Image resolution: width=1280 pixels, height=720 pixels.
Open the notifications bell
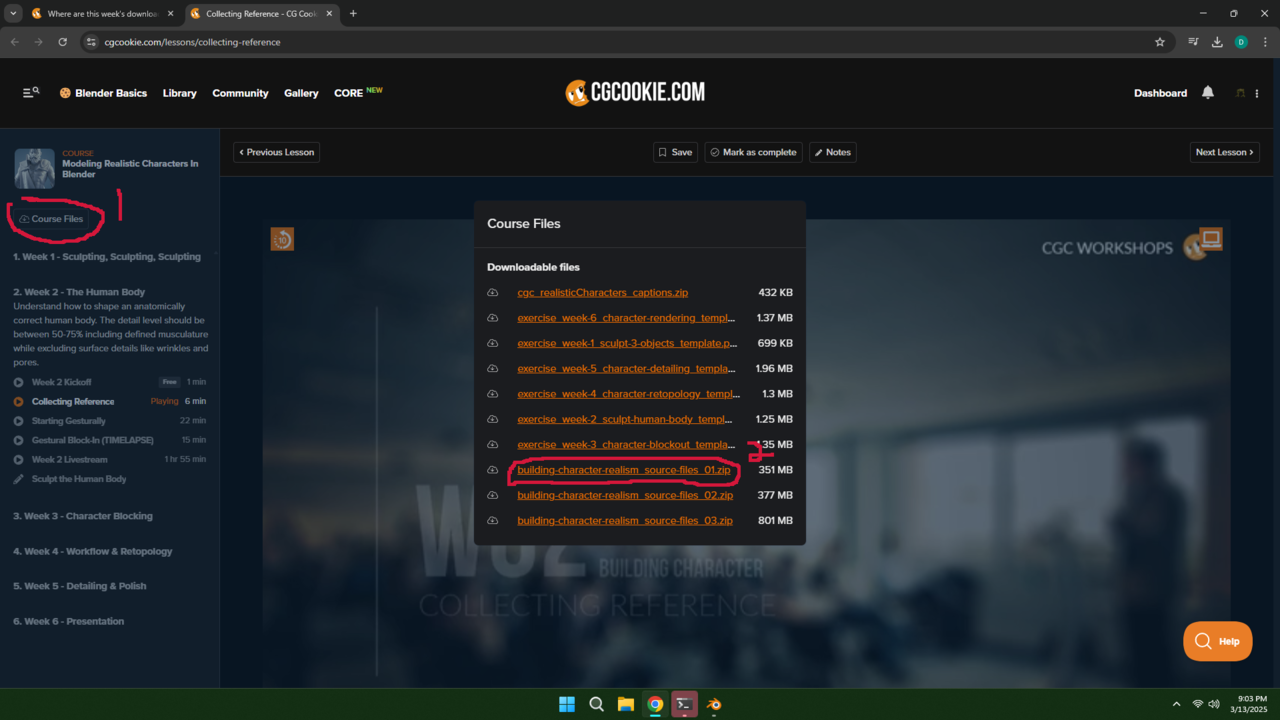(1208, 93)
